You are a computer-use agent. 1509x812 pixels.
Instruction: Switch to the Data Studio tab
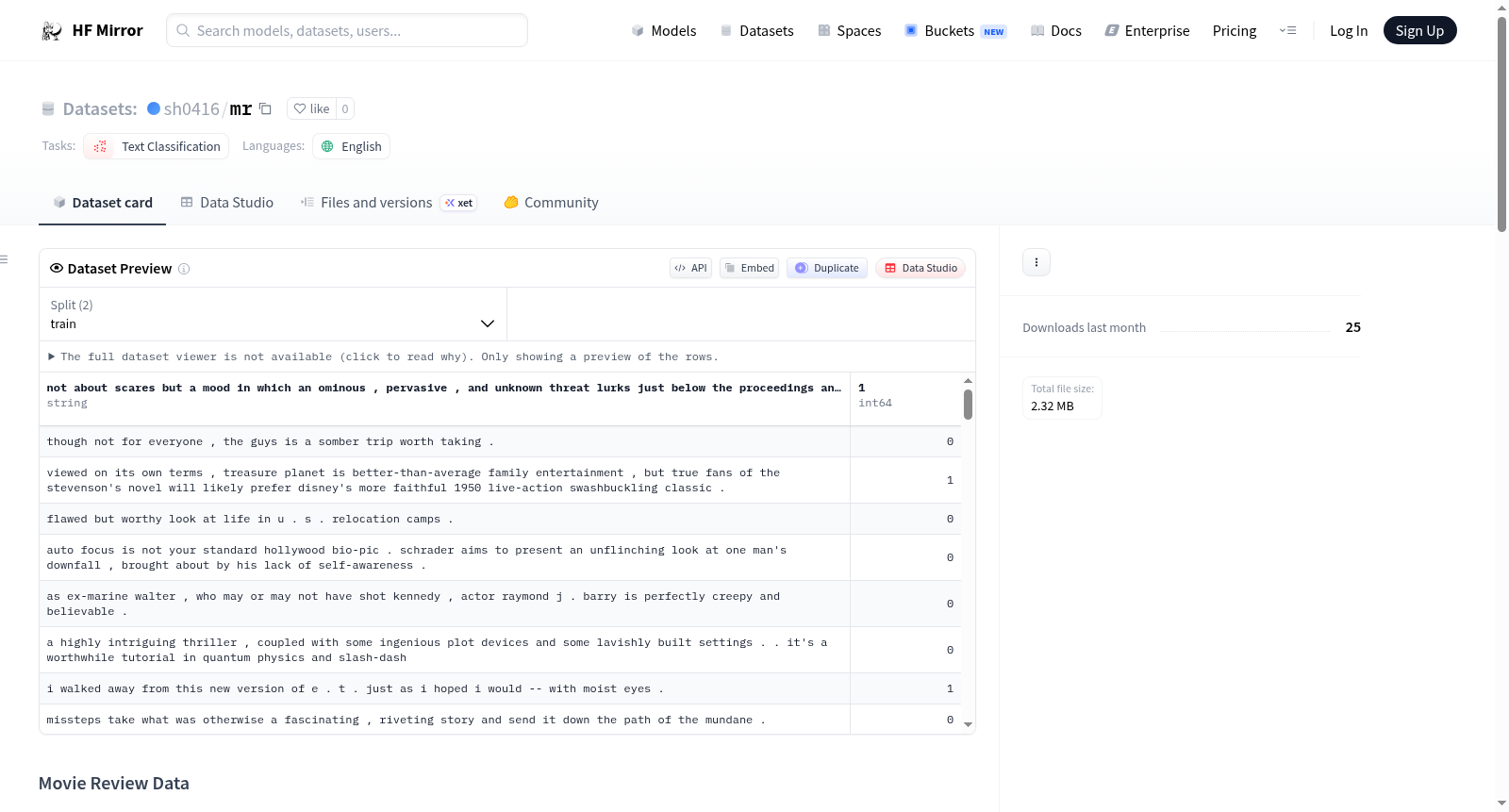coord(227,202)
